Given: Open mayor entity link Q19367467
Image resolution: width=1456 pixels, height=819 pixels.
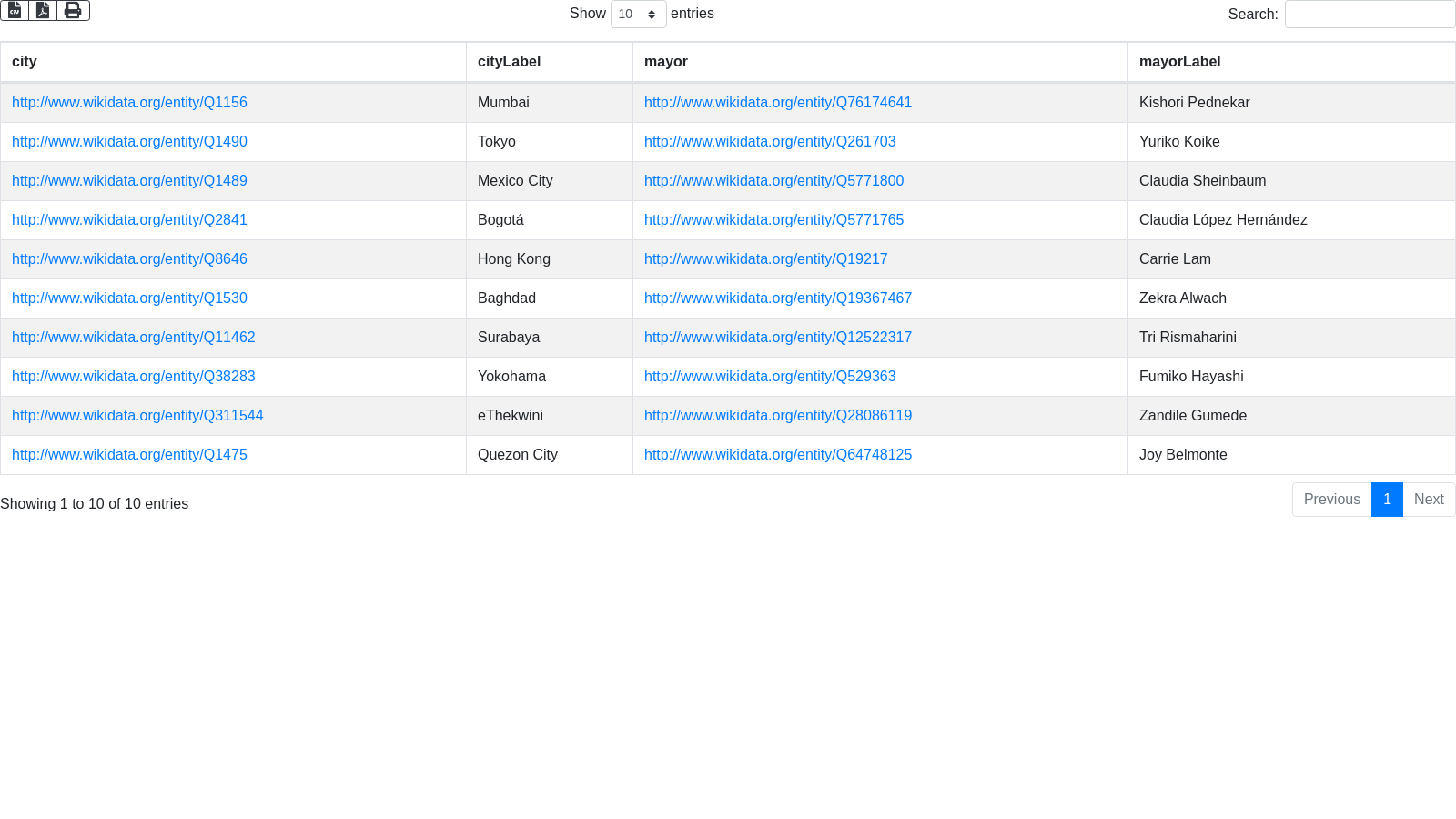Looking at the screenshot, I should click(x=777, y=298).
